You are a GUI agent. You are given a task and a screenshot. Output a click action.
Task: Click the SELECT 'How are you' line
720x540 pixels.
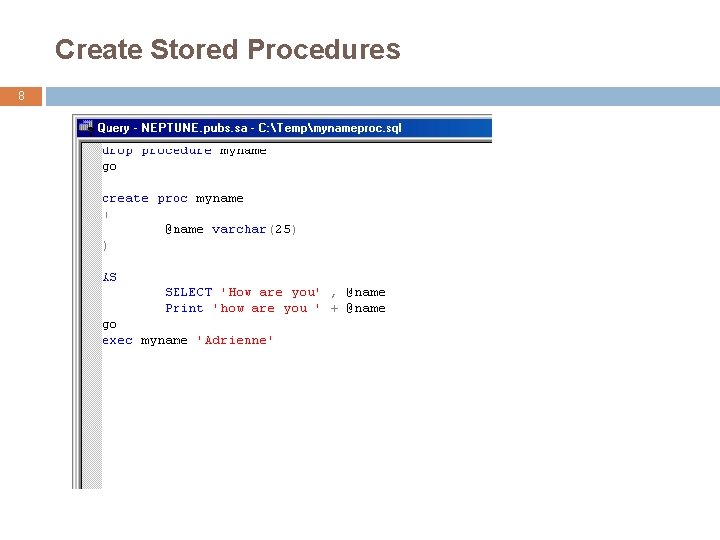tap(275, 292)
